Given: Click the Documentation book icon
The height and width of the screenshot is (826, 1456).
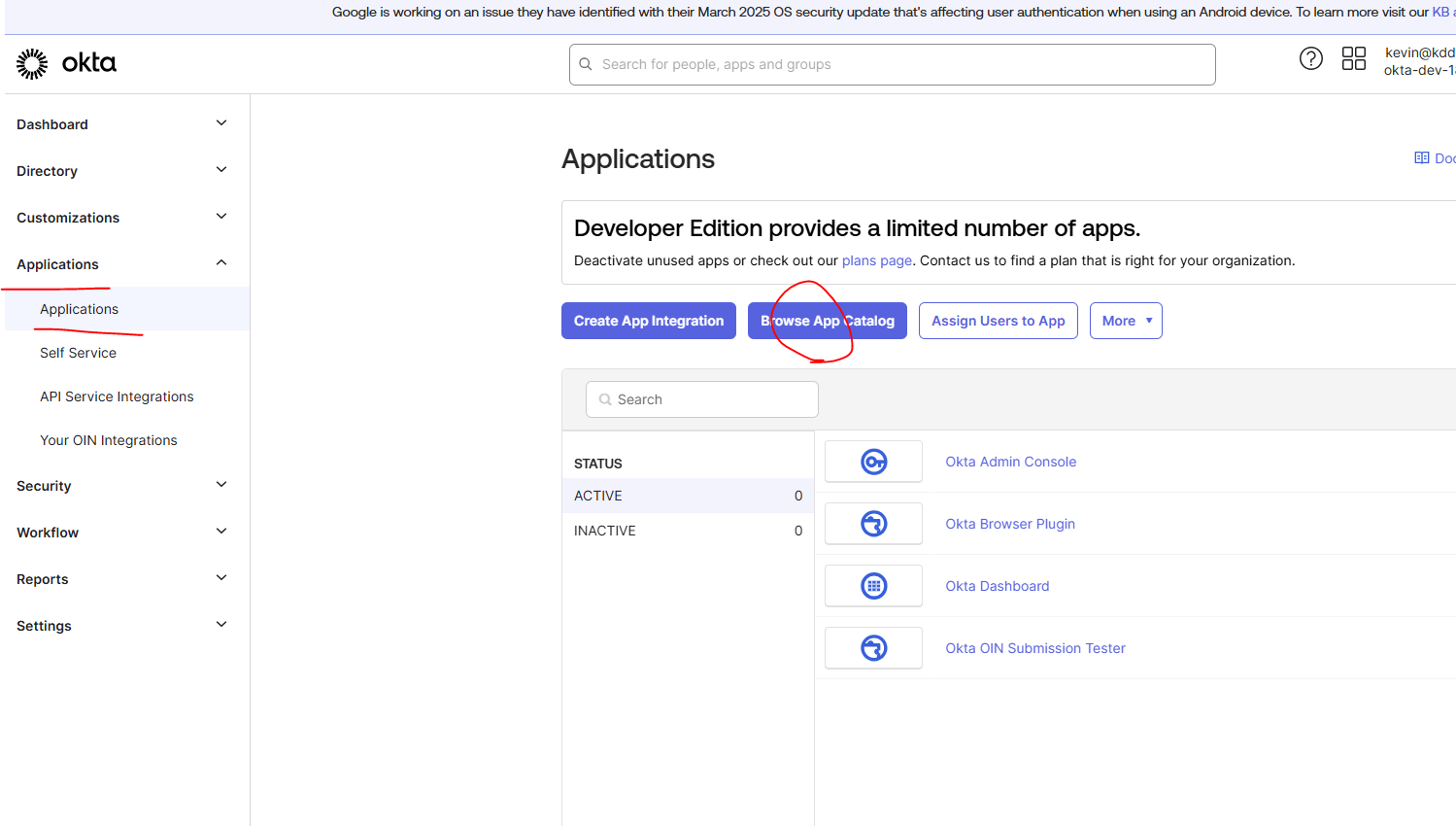Looking at the screenshot, I should pyautogui.click(x=1422, y=158).
